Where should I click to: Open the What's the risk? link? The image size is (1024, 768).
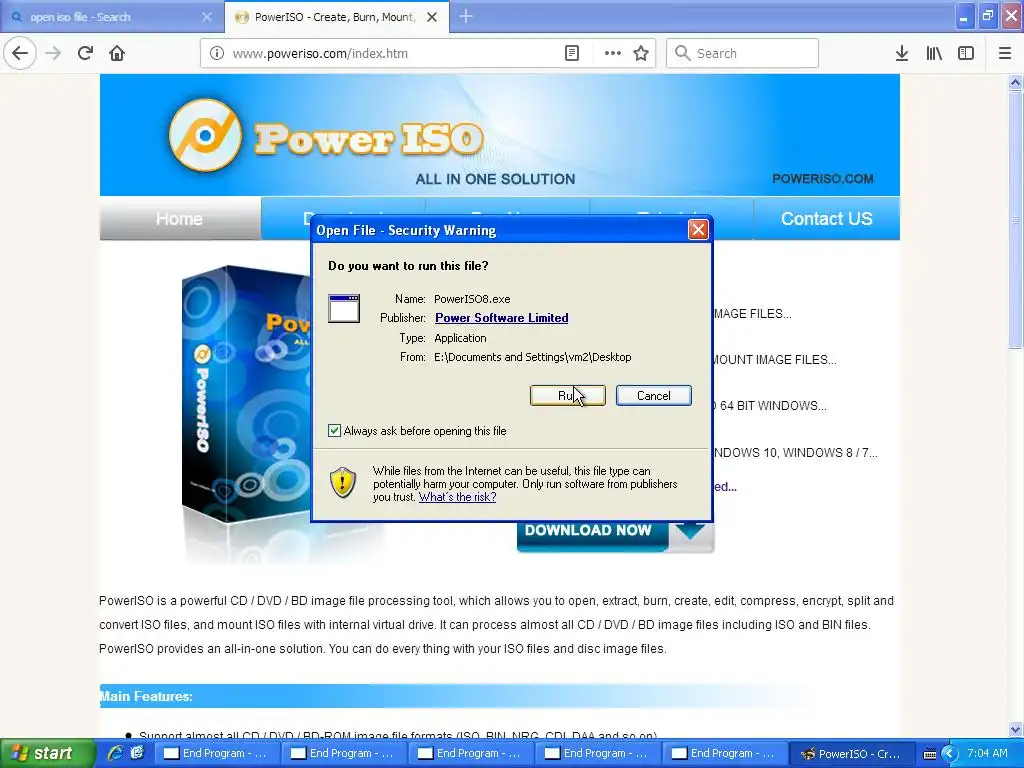click(457, 497)
